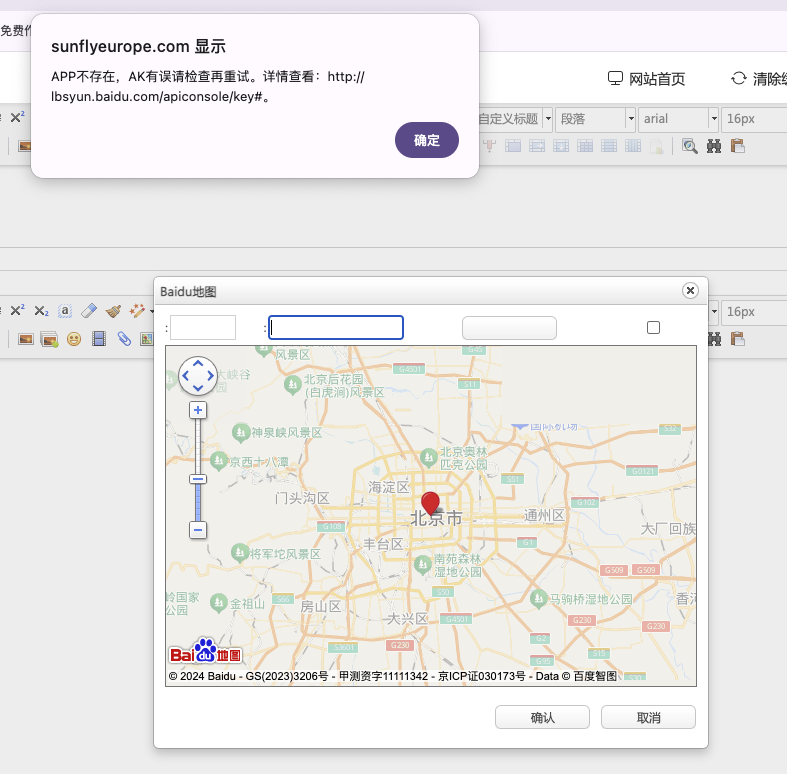
Task: Click the magnifier preview icon in the upper editor
Action: (690, 146)
